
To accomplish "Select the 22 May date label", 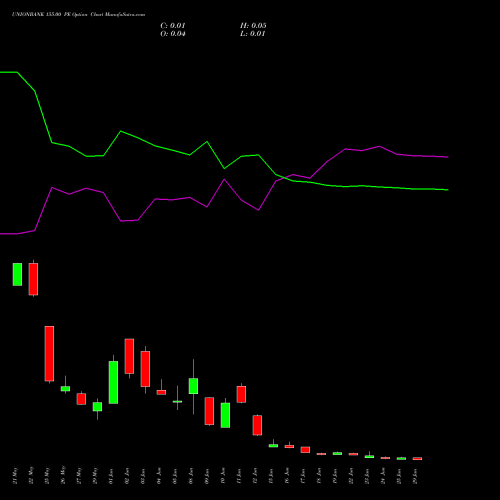I will point(31,476).
